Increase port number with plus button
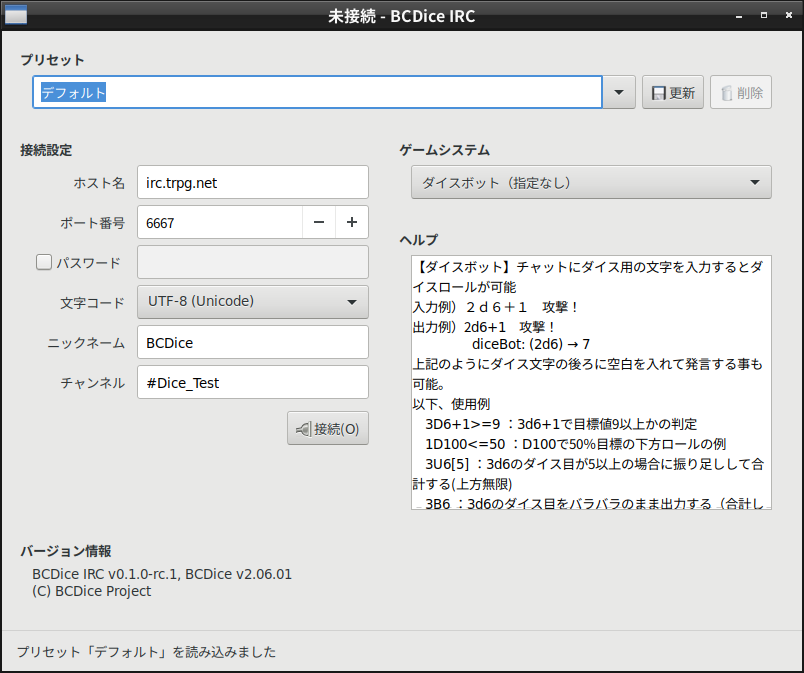 (x=352, y=222)
